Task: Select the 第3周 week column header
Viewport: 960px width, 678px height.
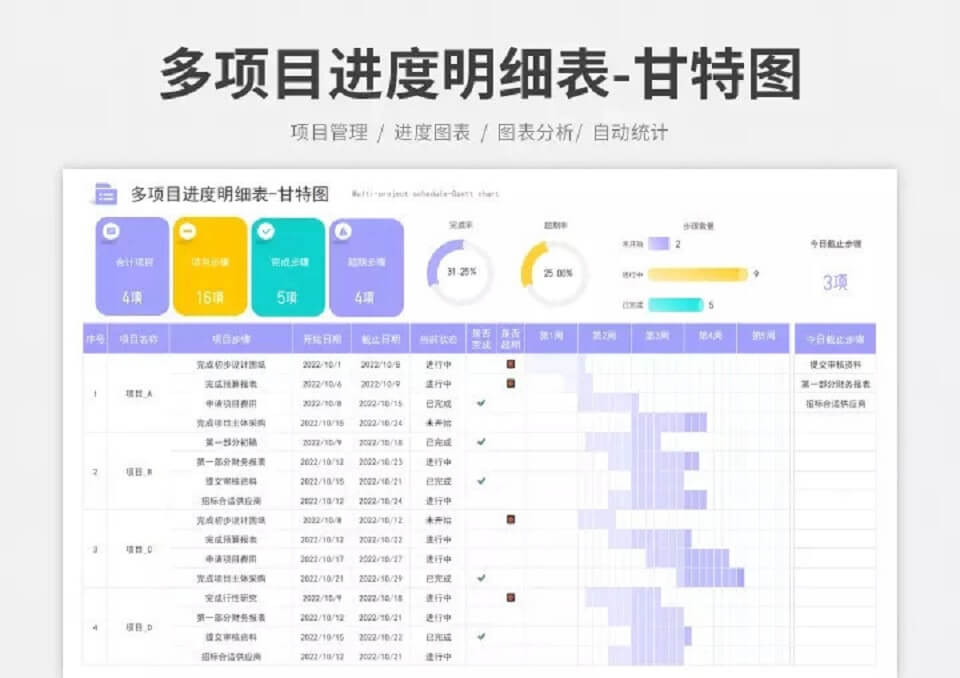Action: pyautogui.click(x=657, y=337)
